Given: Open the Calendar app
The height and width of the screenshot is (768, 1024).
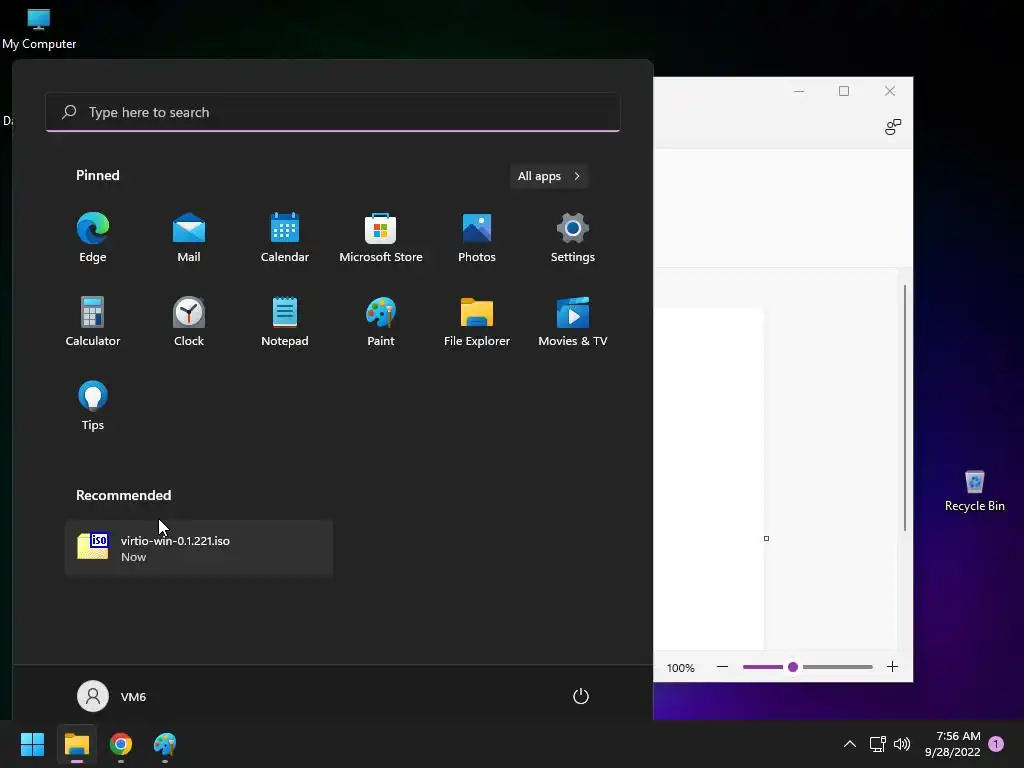Looking at the screenshot, I should click(x=285, y=238).
